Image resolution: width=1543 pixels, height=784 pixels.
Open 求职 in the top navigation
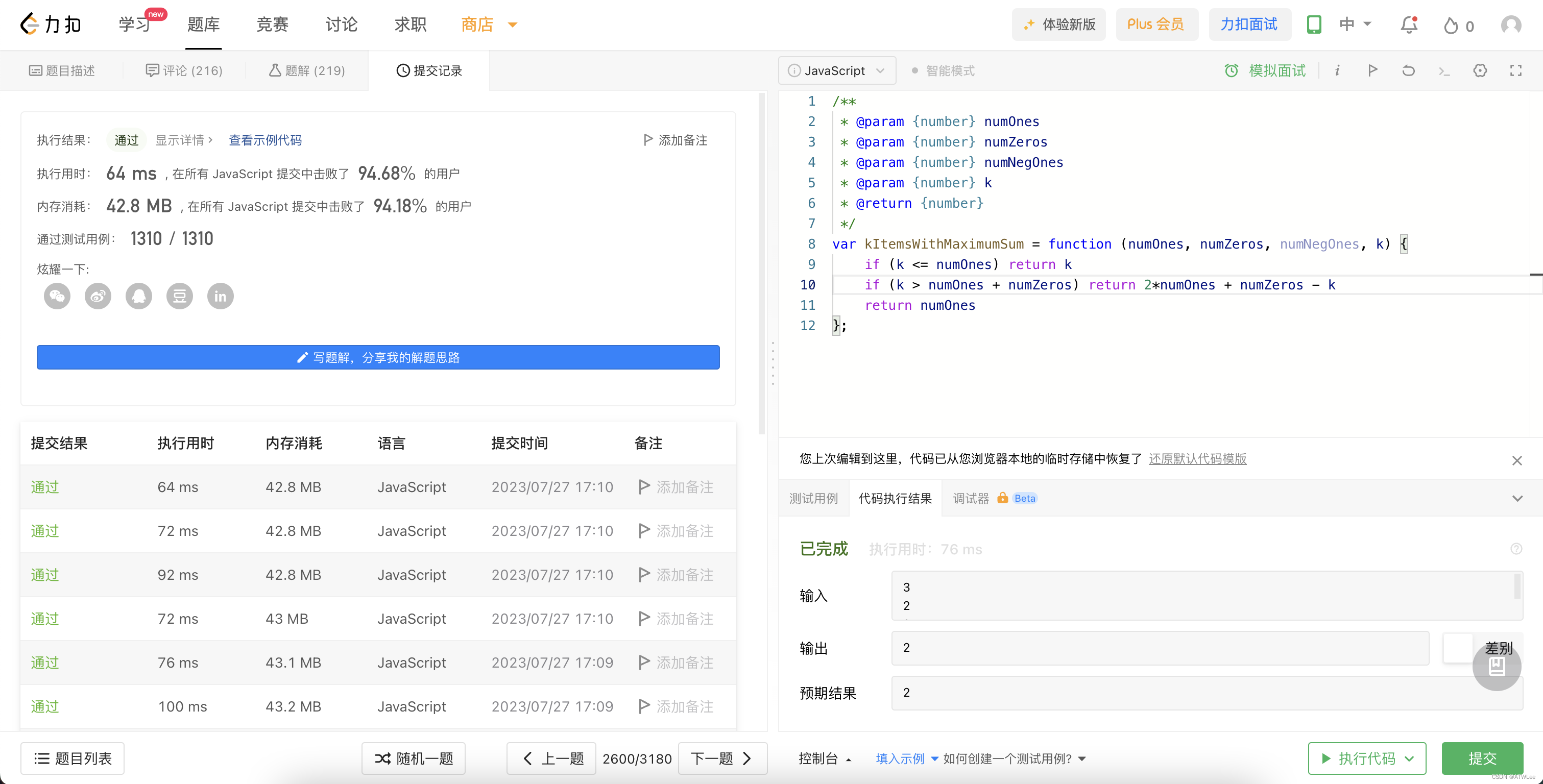point(411,24)
